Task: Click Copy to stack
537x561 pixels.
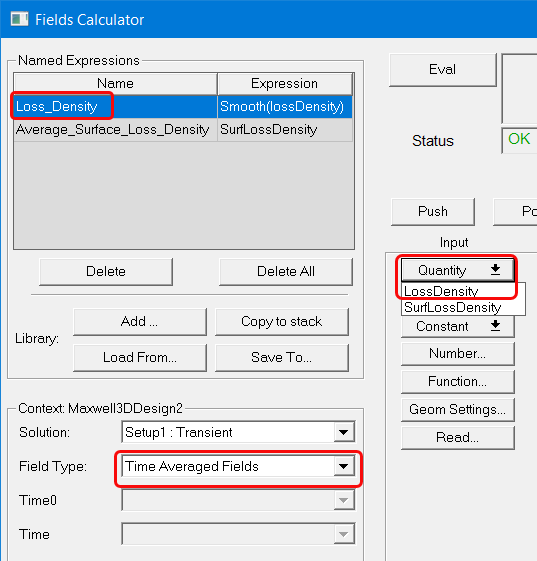Action: tap(282, 322)
